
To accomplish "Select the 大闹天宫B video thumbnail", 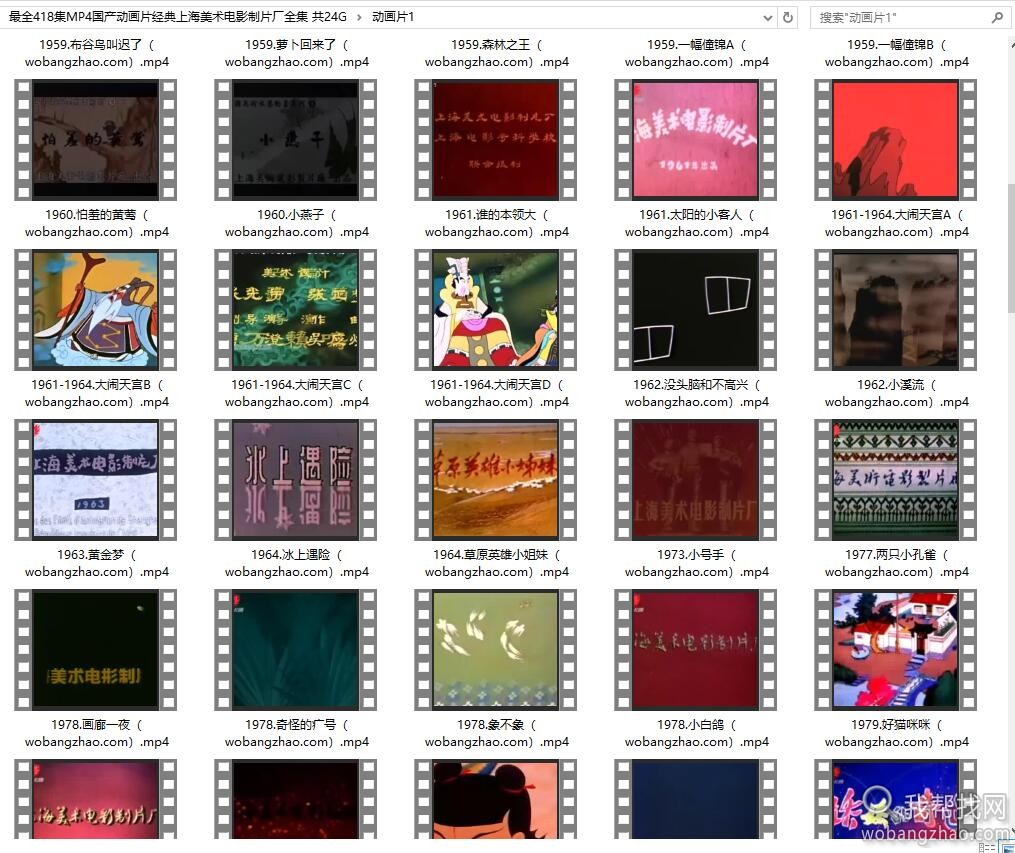I will point(96,309).
